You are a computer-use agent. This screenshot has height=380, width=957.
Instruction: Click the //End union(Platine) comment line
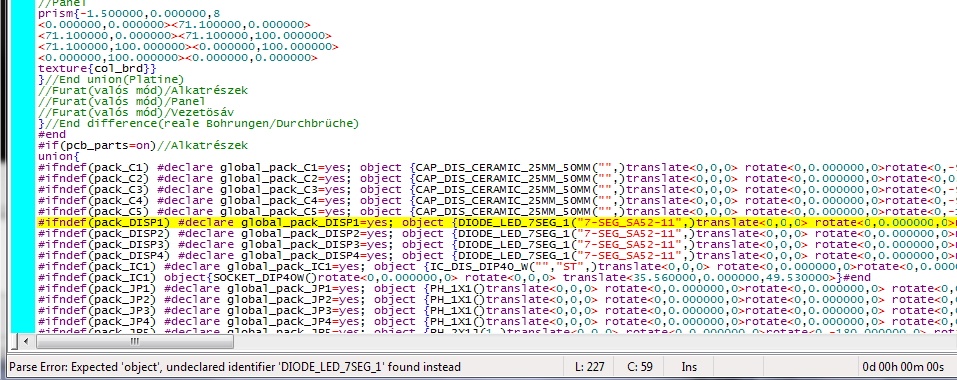pos(110,79)
